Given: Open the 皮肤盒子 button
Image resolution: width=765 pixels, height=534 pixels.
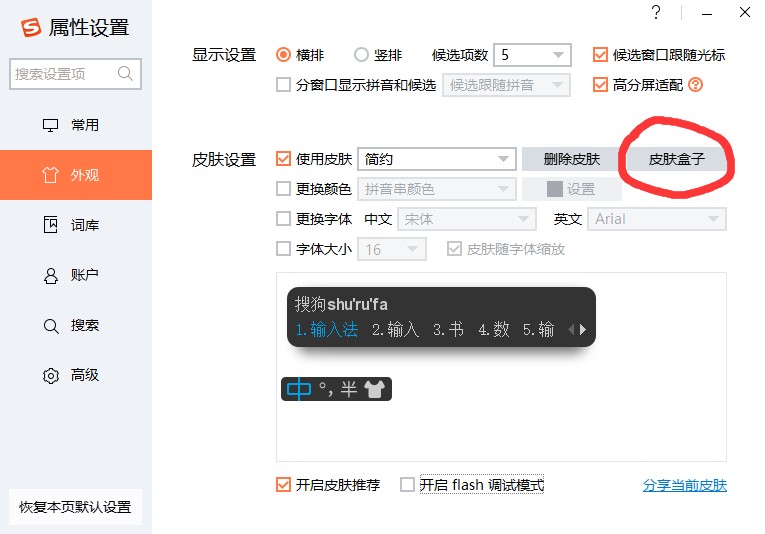Looking at the screenshot, I should (x=676, y=159).
